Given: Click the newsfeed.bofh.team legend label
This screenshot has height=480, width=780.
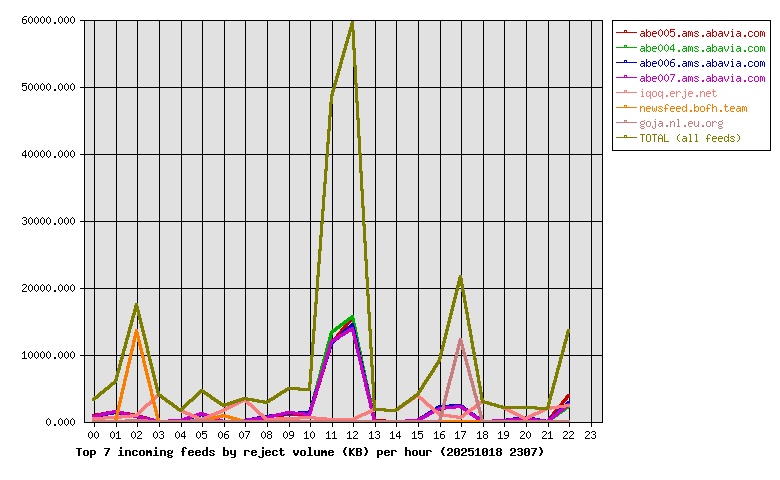Looking at the screenshot, I should coord(693,108).
